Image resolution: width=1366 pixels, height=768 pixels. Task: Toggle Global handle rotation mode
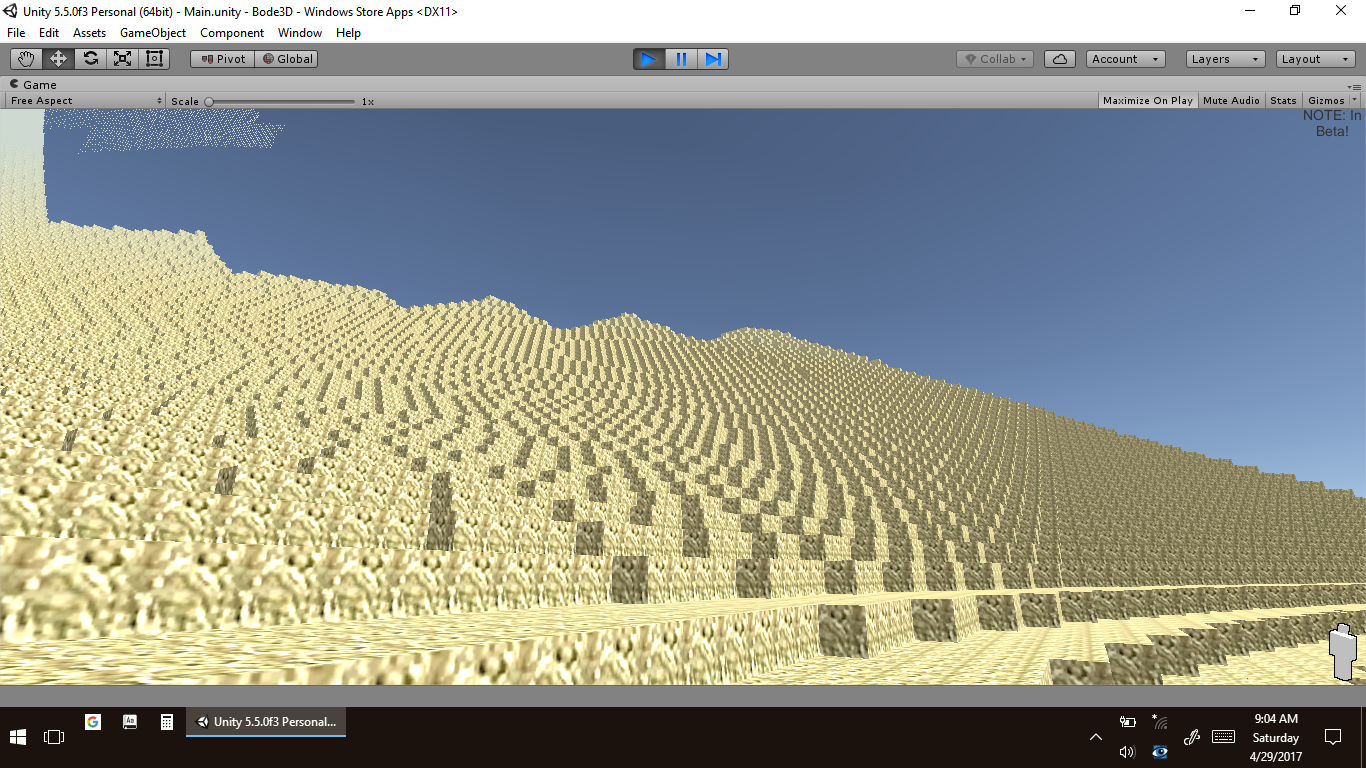tap(287, 59)
